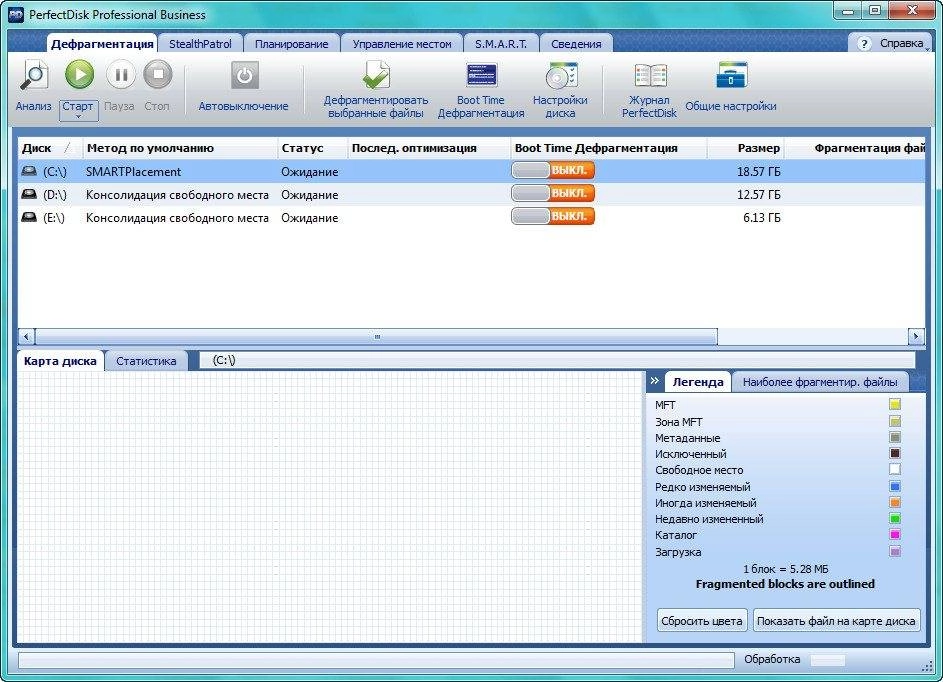The image size is (943, 682).
Task: Click the Свободное место white swatch
Action: point(895,470)
